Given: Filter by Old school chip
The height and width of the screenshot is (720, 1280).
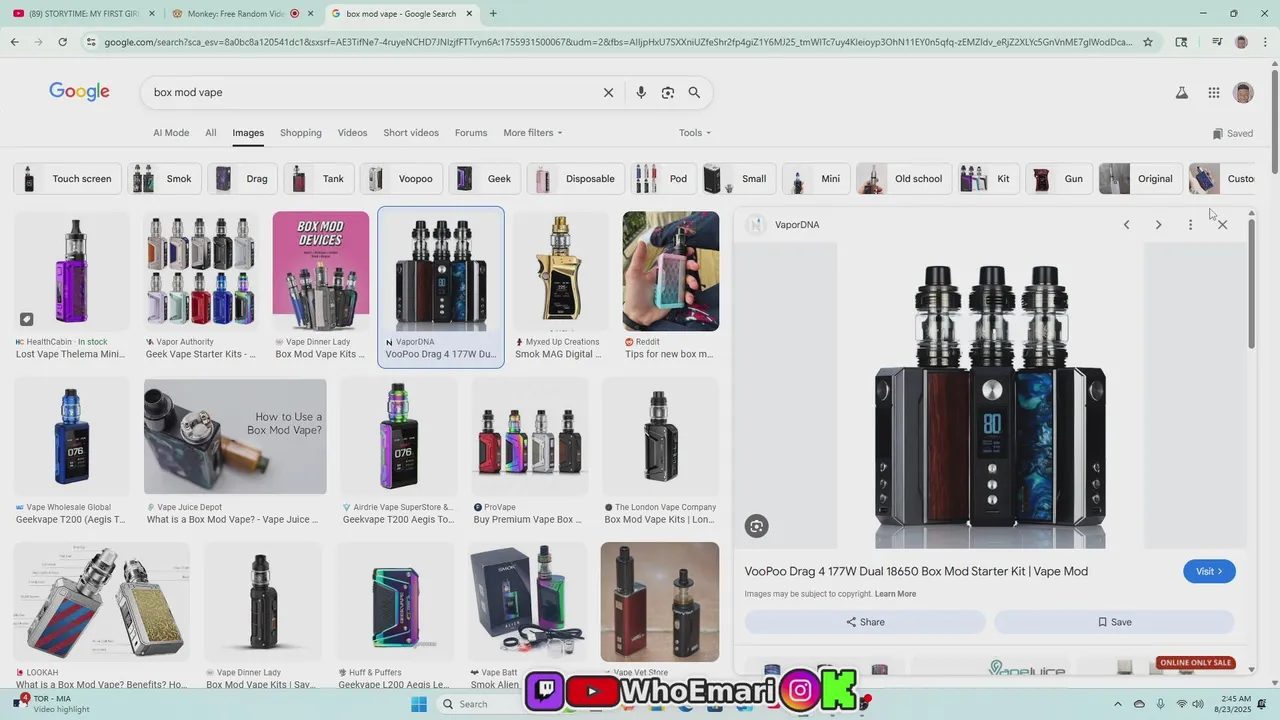Looking at the screenshot, I should pyautogui.click(x=904, y=179).
